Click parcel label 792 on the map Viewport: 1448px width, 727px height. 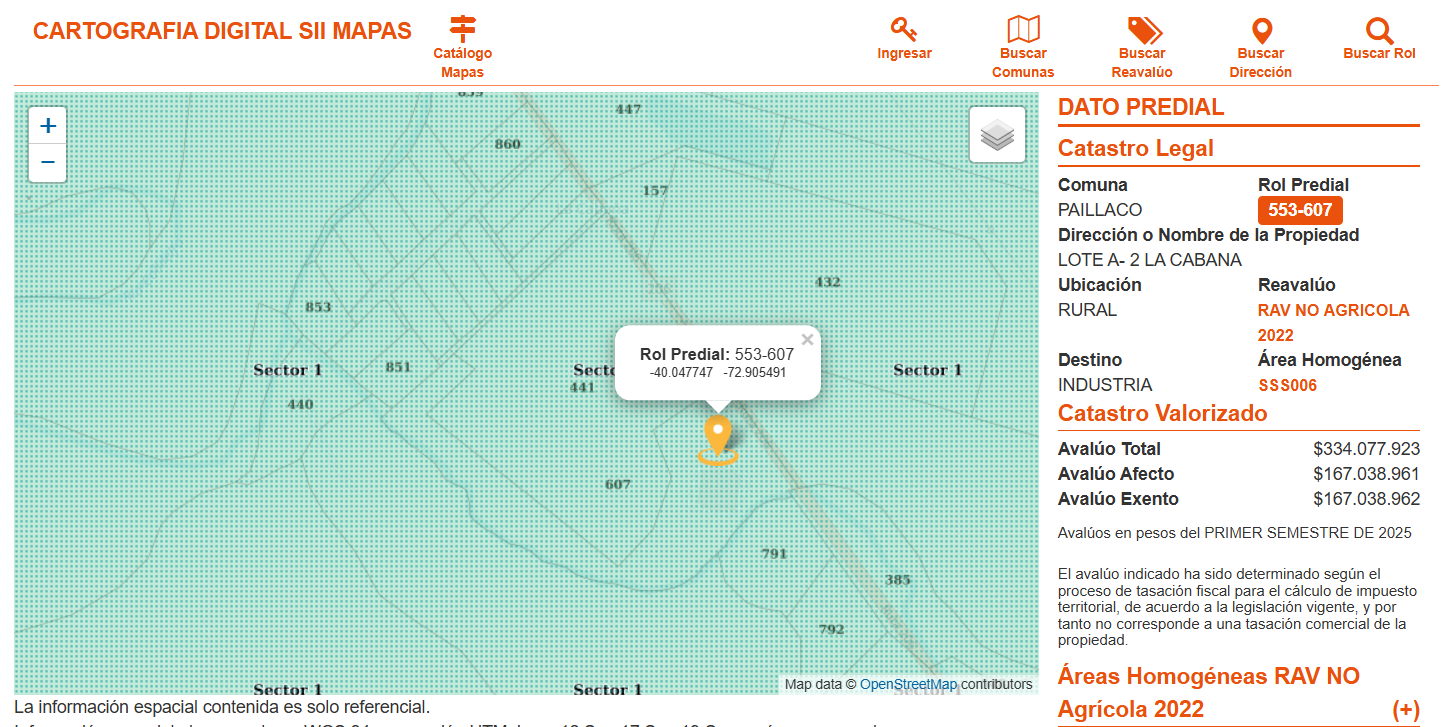(831, 629)
